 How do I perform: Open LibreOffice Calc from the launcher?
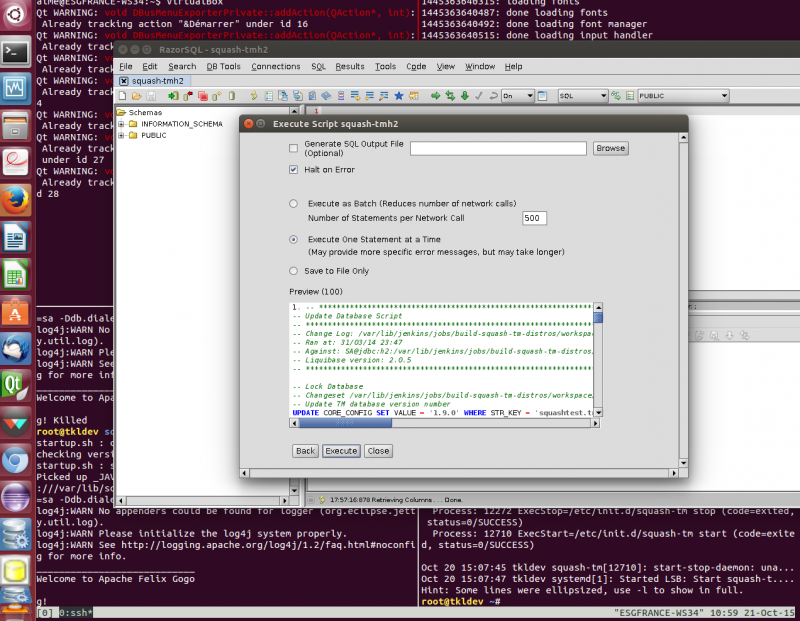(x=15, y=275)
